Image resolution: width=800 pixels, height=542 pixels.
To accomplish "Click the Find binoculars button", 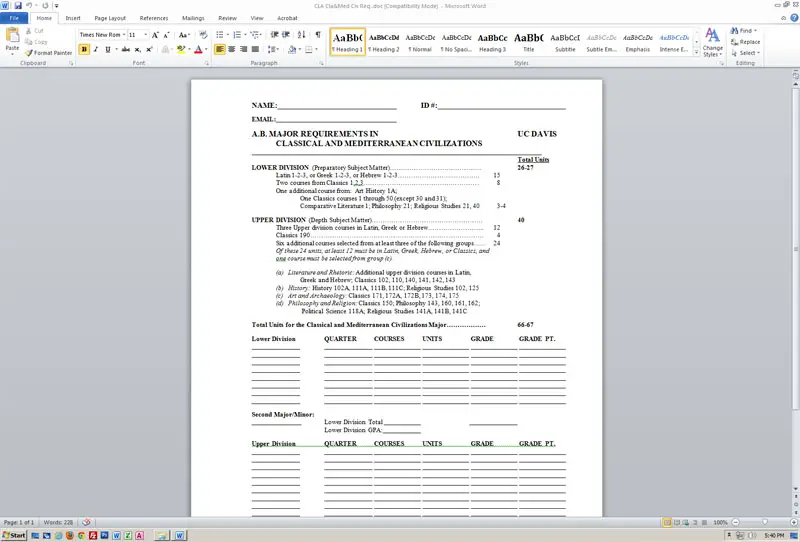I will [743, 31].
